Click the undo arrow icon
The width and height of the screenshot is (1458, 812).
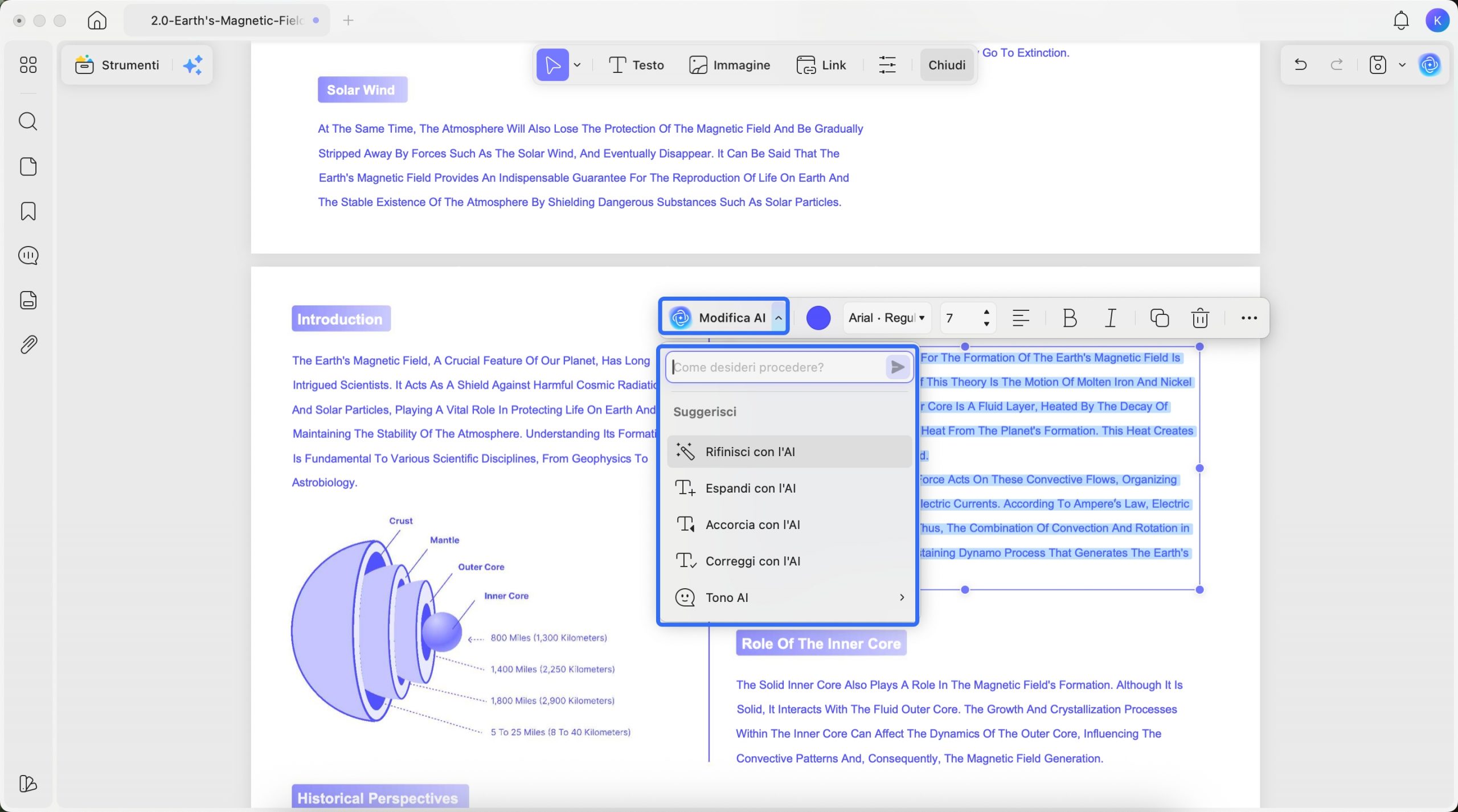1300,65
